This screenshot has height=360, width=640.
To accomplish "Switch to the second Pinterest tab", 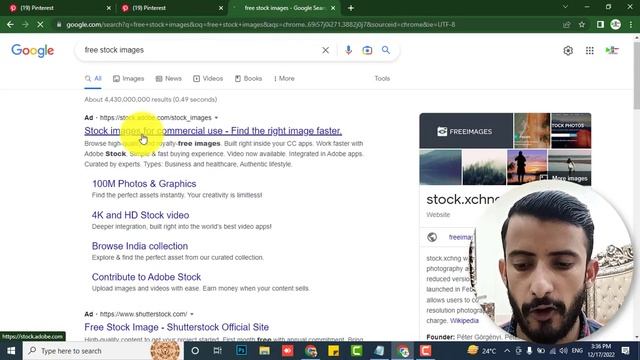I will click(x=169, y=8).
